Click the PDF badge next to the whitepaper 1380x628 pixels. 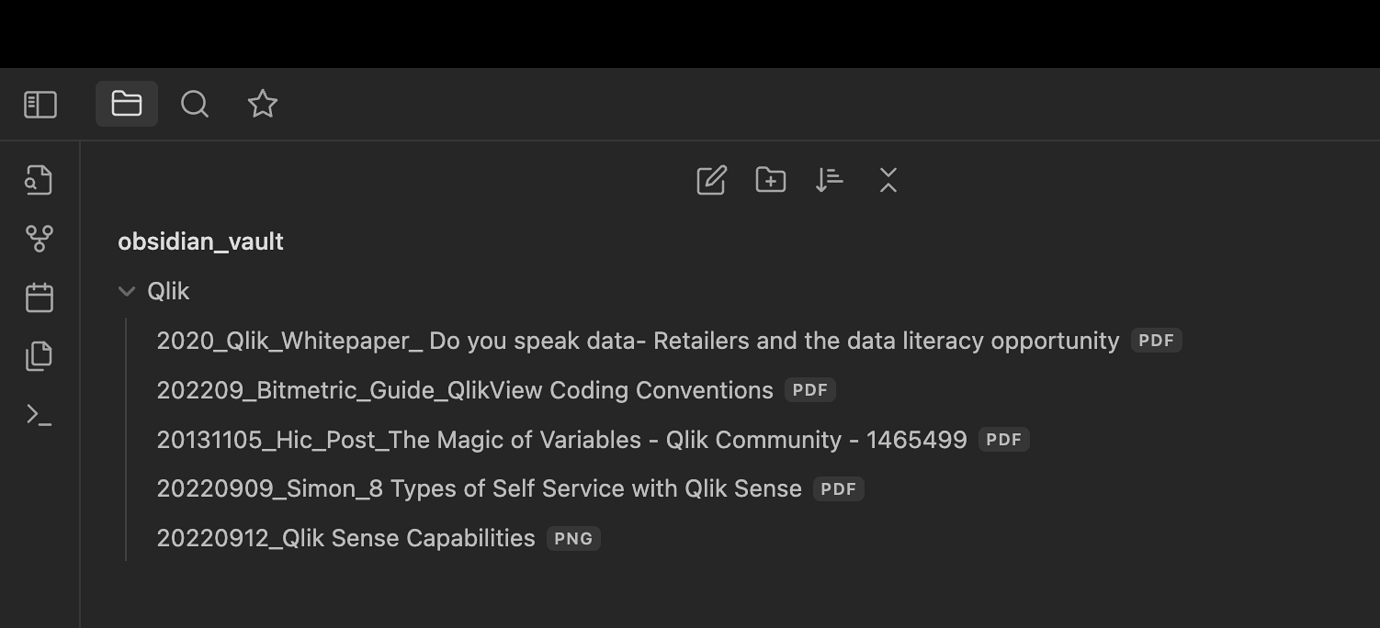(1155, 340)
